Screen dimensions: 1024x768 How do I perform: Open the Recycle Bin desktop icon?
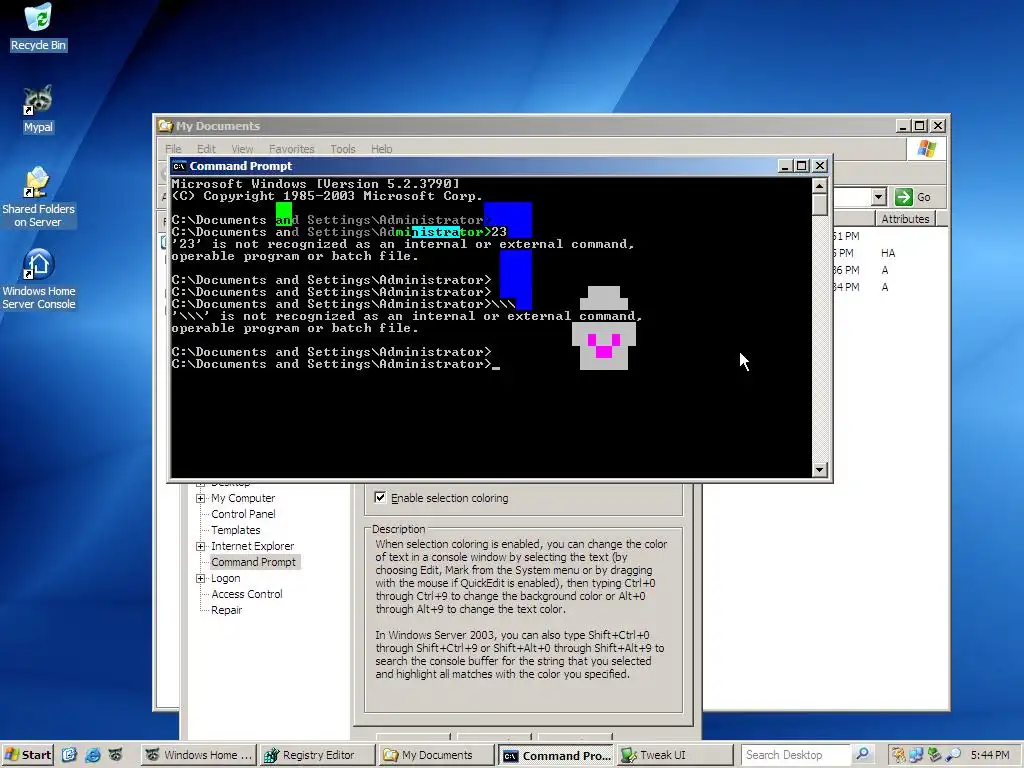[x=38, y=27]
